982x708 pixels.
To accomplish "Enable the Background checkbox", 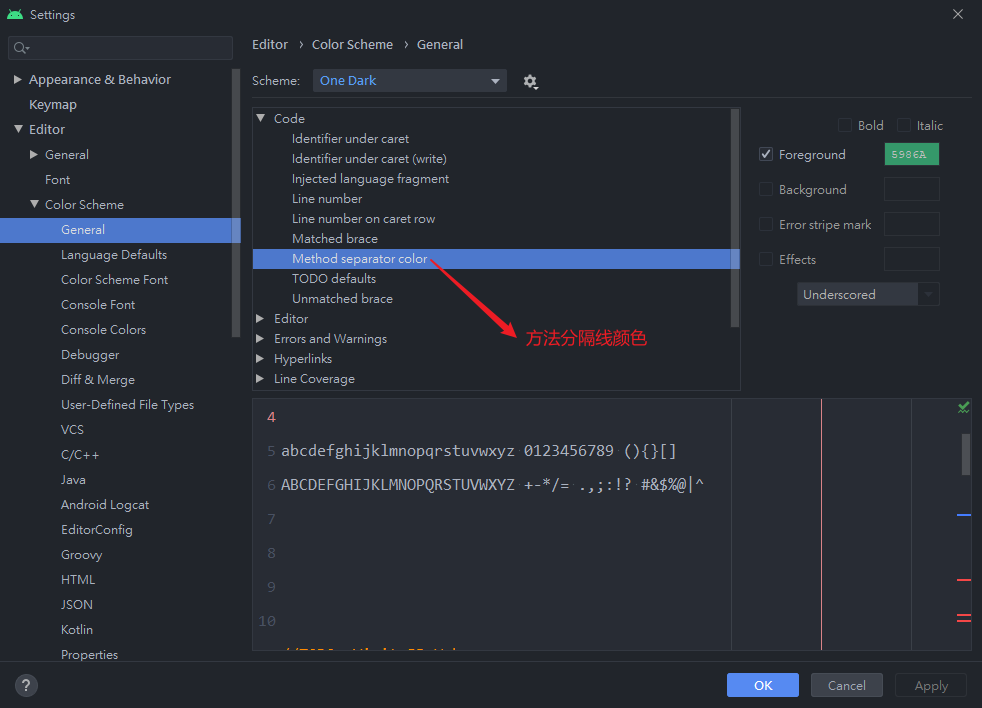I will point(766,189).
